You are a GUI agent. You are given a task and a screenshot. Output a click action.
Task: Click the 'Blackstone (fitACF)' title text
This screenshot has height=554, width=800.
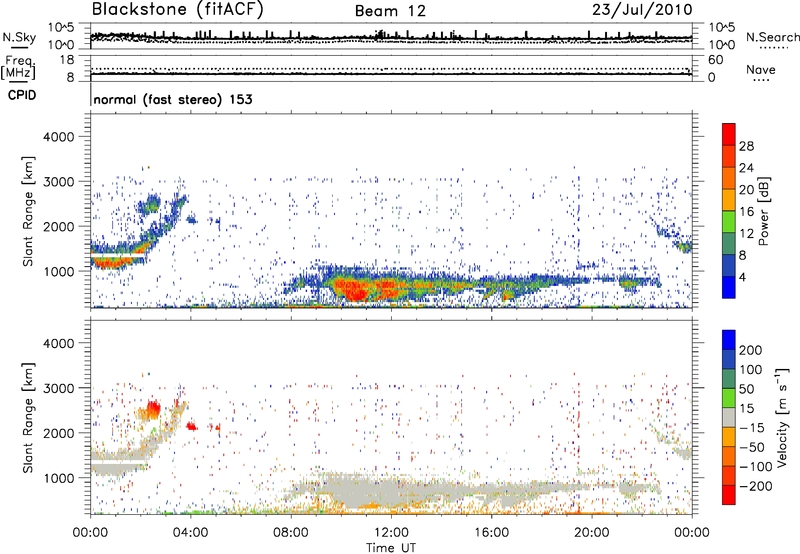178,10
